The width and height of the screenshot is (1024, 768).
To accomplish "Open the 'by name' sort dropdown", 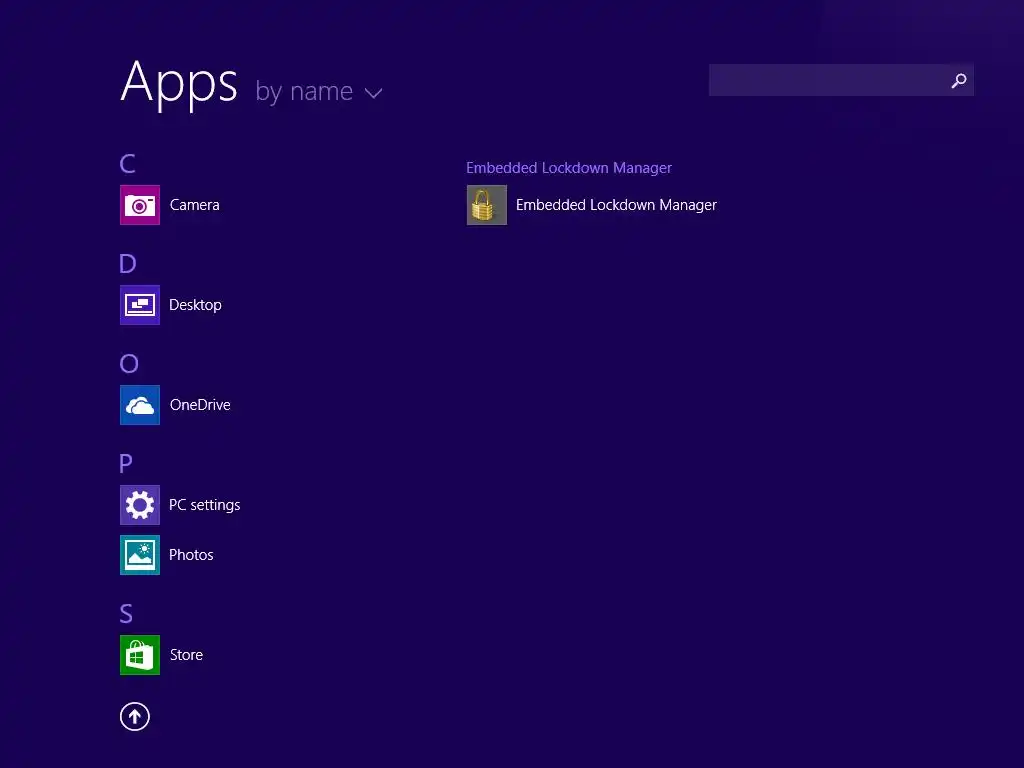I will point(319,91).
